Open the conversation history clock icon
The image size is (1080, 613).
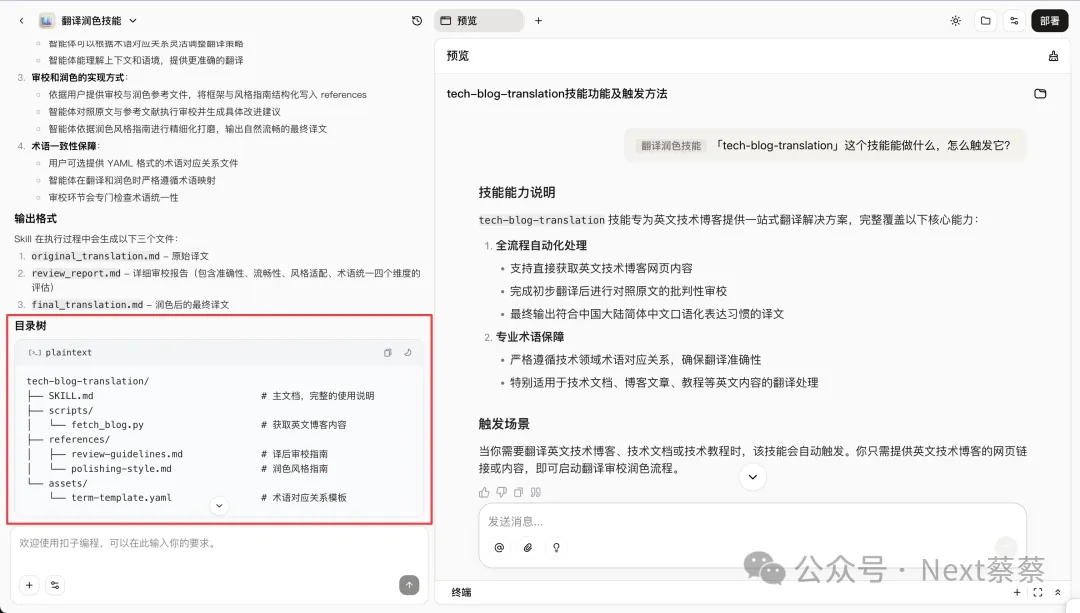tap(417, 20)
